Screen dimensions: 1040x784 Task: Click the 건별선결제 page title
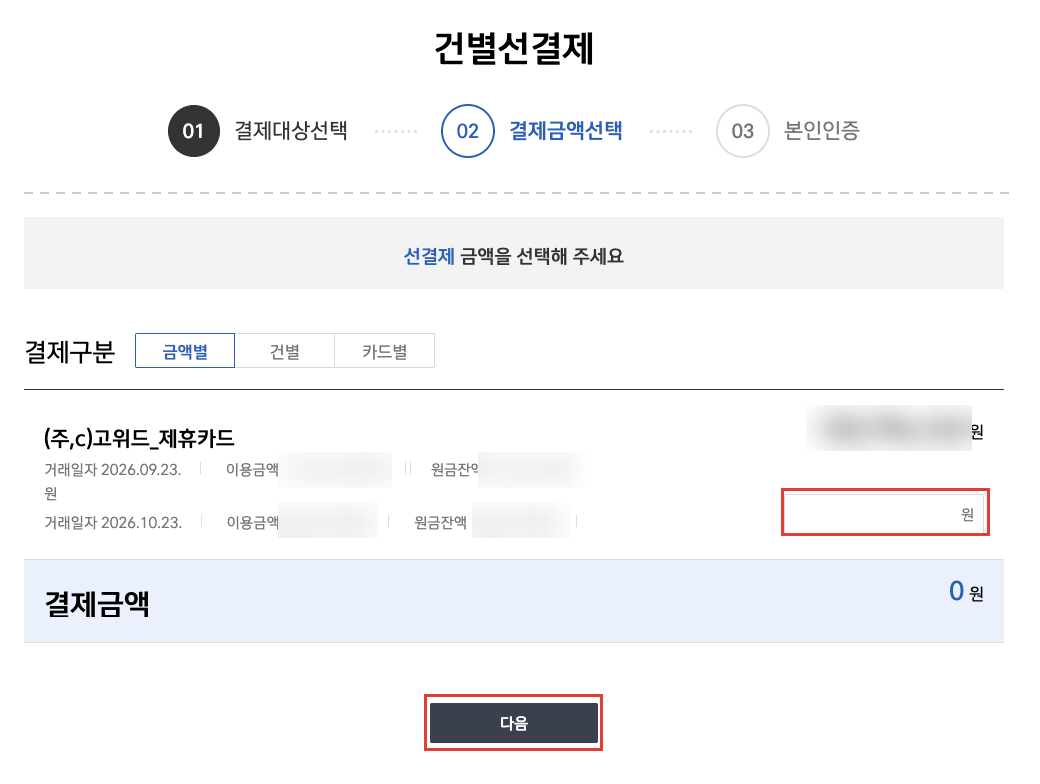click(514, 48)
